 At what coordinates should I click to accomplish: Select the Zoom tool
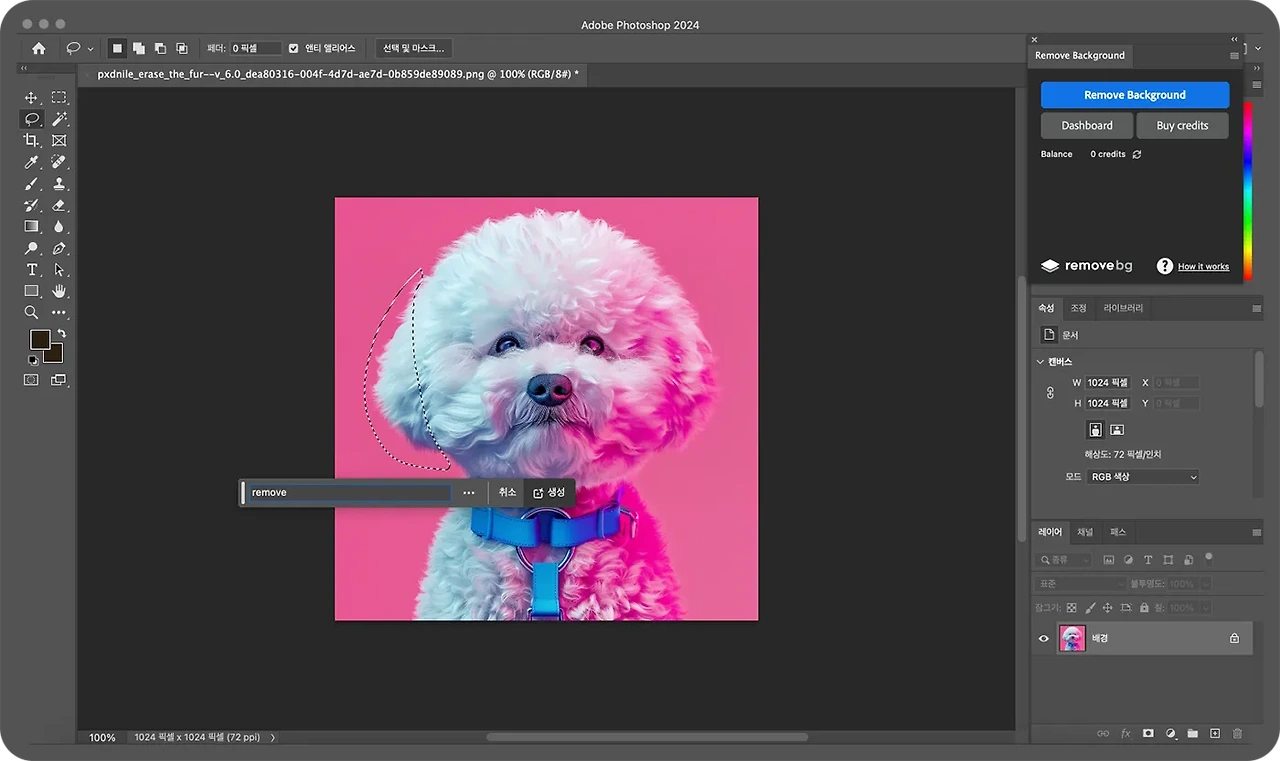pos(31,313)
